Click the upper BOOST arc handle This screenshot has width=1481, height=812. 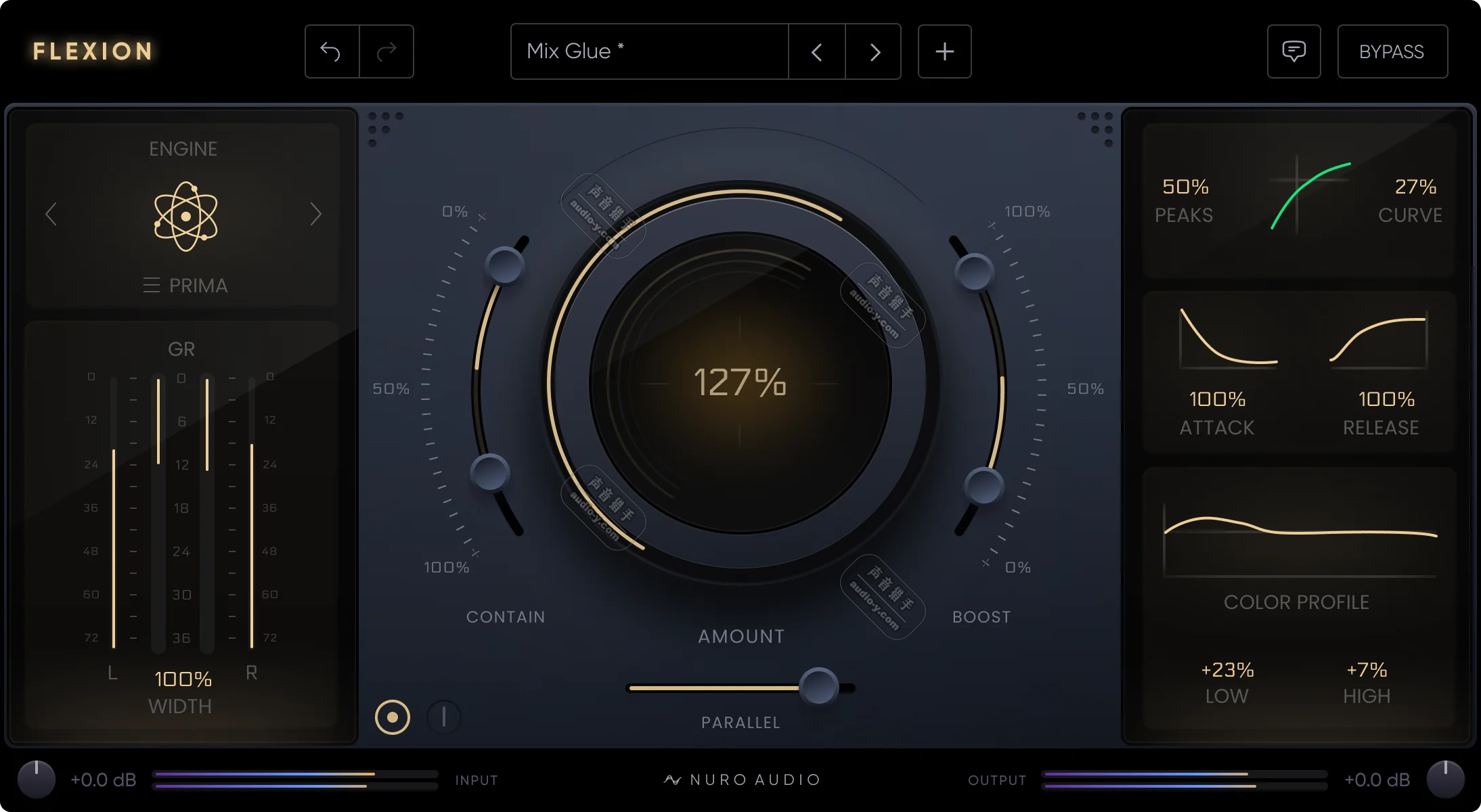click(x=974, y=271)
